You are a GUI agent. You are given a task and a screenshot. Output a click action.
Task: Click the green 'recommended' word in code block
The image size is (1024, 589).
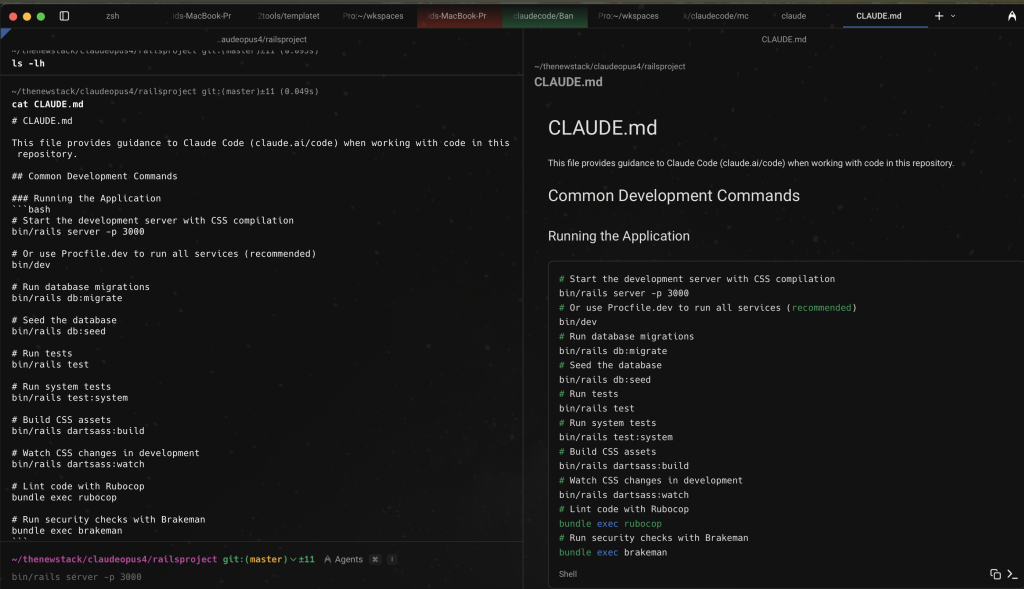[822, 308]
